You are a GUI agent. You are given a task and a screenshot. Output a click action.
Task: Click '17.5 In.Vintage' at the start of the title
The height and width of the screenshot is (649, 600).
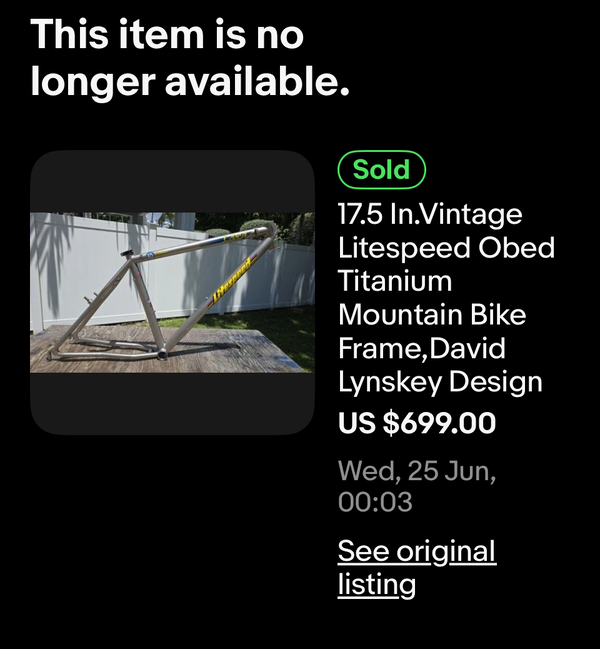430,214
